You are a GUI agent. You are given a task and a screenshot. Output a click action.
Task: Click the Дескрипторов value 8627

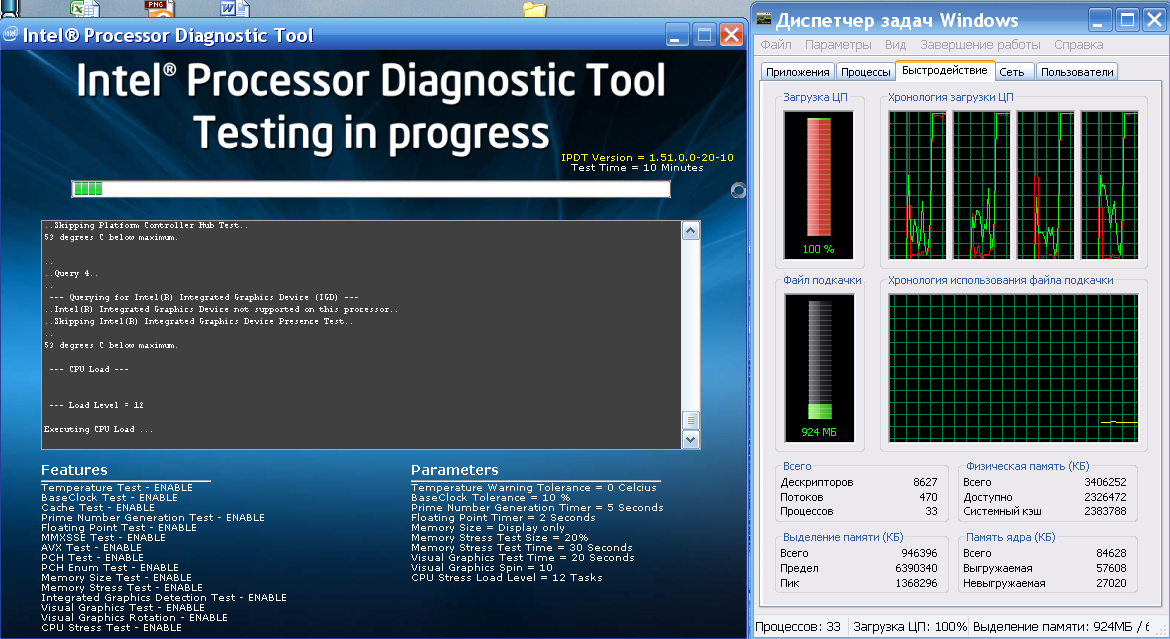click(x=925, y=482)
